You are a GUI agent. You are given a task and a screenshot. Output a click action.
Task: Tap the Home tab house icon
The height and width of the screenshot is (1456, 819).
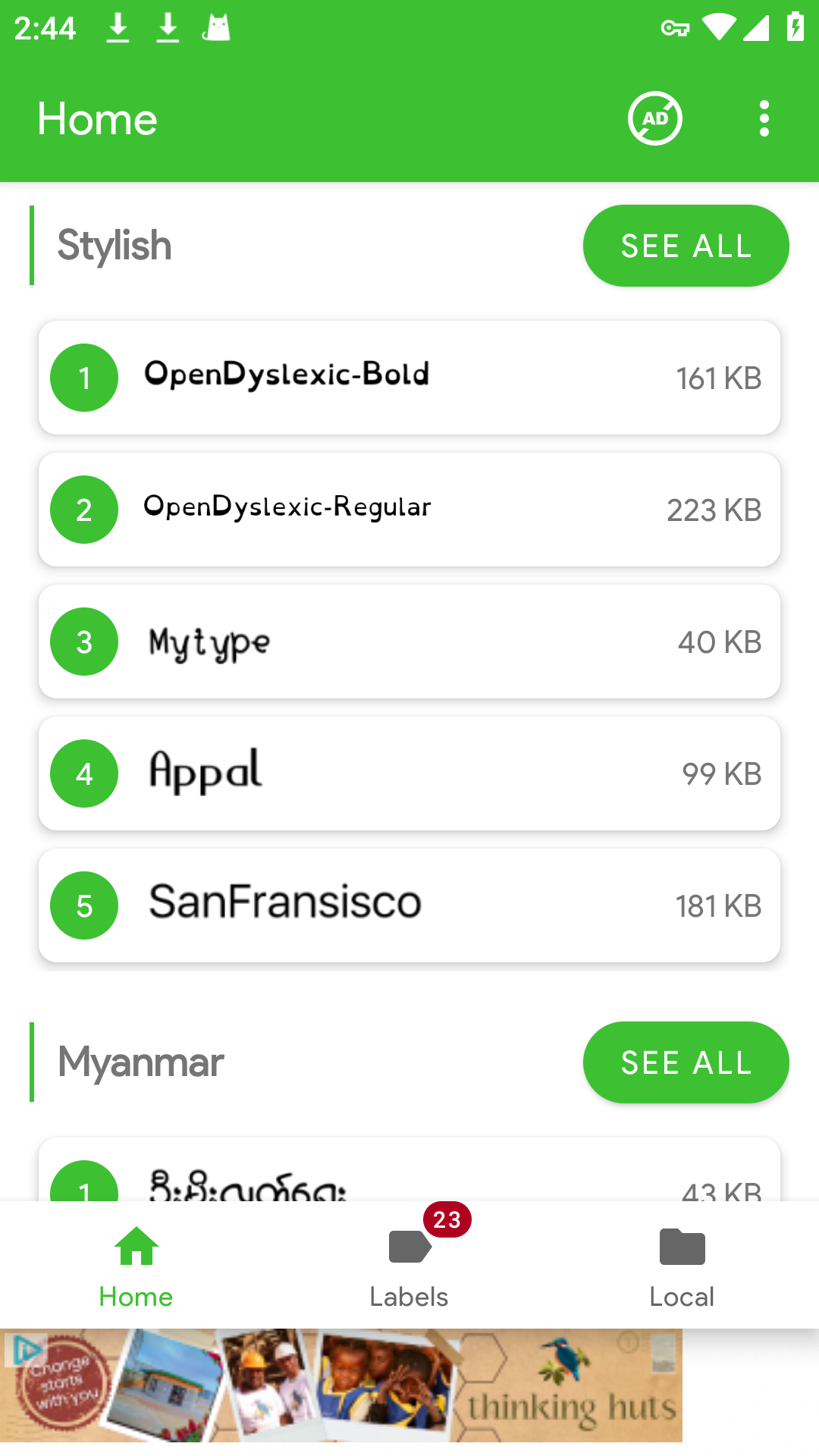coord(136,1246)
